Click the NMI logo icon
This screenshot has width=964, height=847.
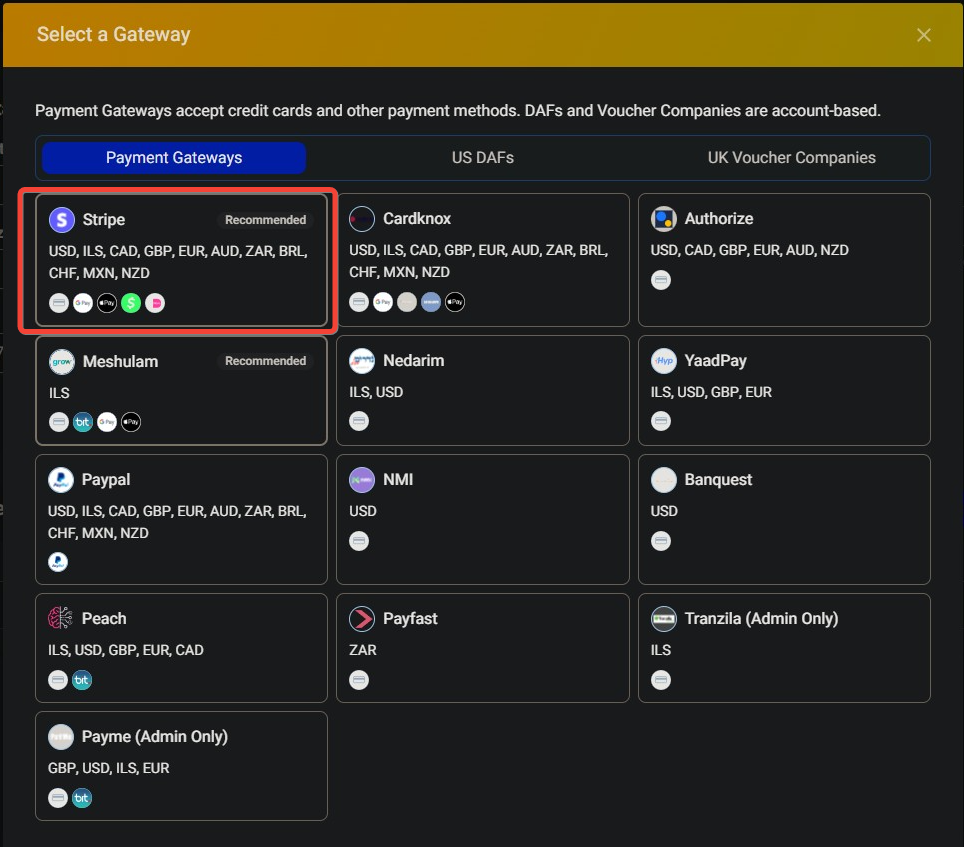coord(362,480)
